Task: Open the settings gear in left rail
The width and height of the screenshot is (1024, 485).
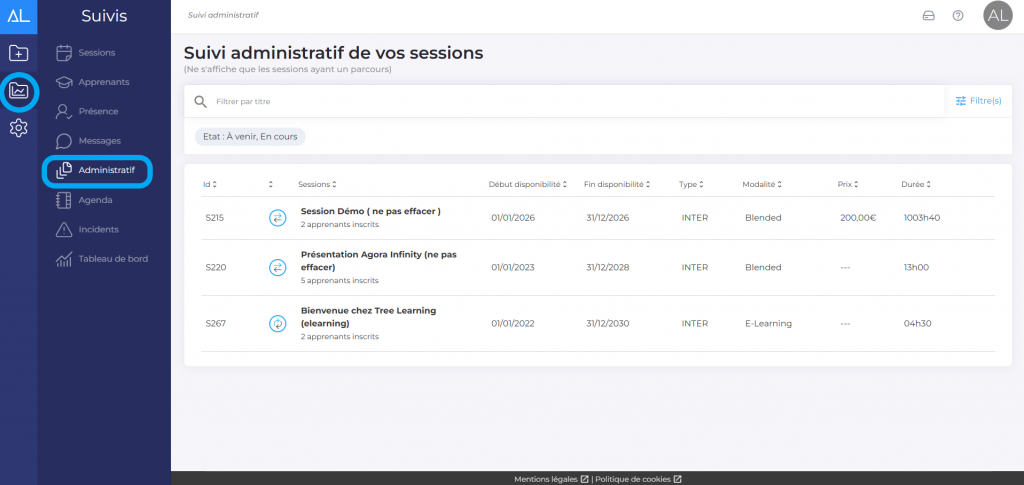Action: tap(18, 128)
